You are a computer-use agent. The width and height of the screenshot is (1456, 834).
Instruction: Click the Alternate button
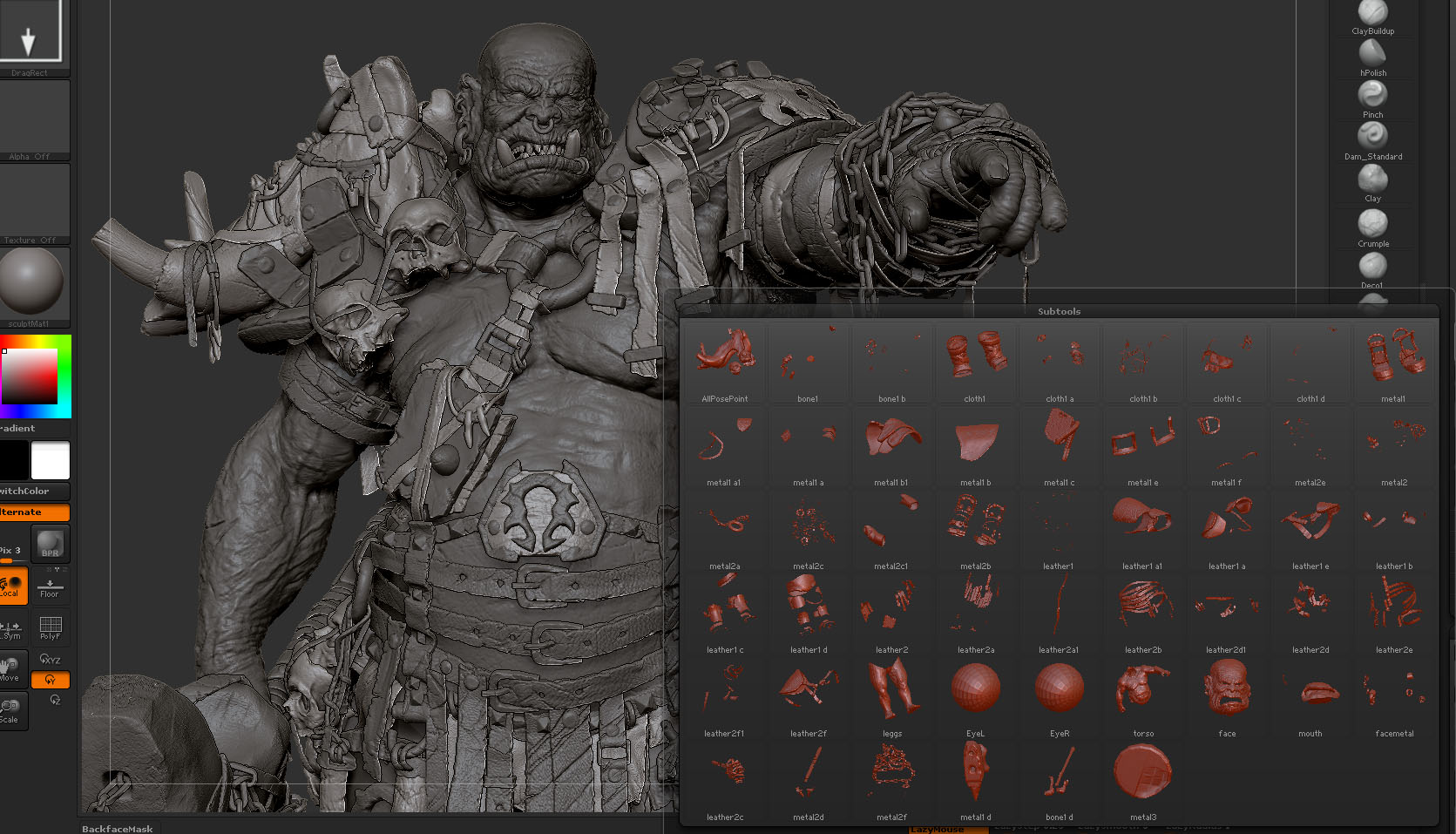(34, 512)
